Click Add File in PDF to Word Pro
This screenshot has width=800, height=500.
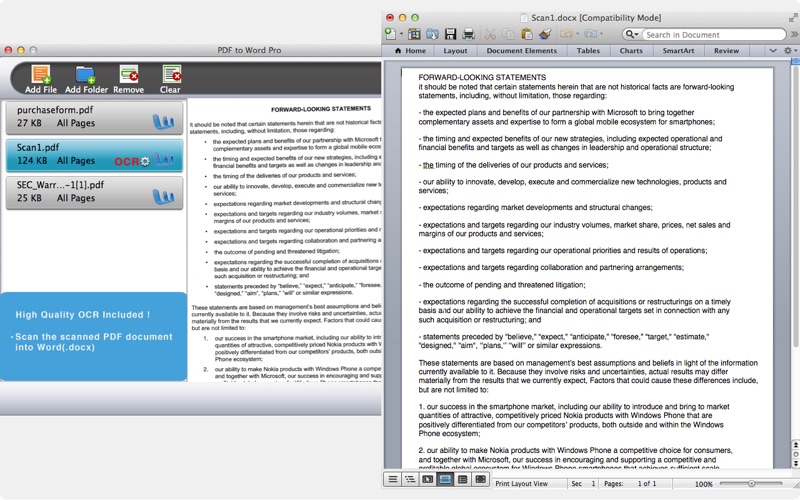41,79
